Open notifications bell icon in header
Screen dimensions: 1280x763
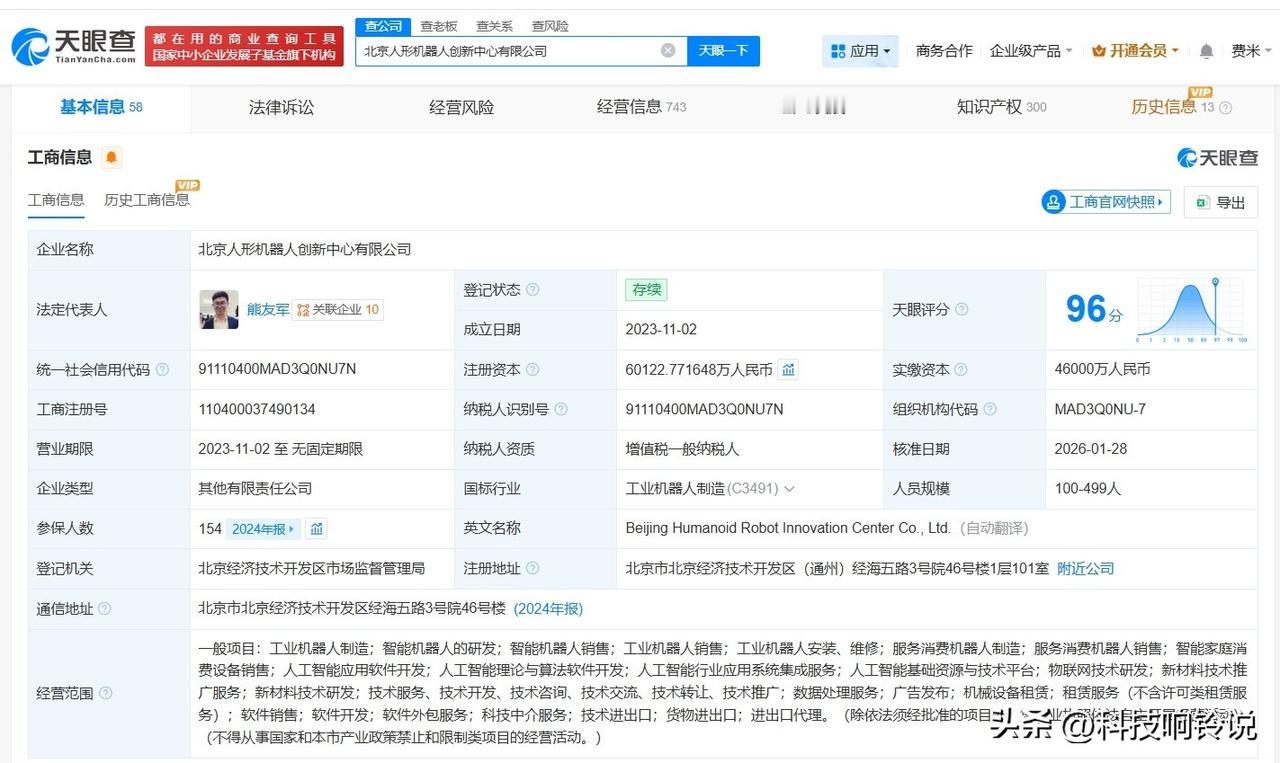[1207, 51]
